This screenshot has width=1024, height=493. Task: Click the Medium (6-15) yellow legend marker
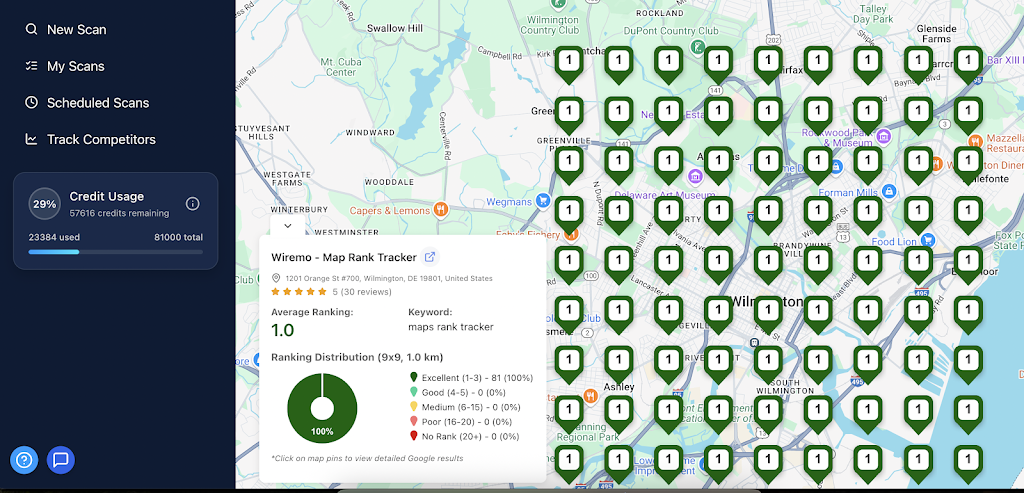pos(413,406)
